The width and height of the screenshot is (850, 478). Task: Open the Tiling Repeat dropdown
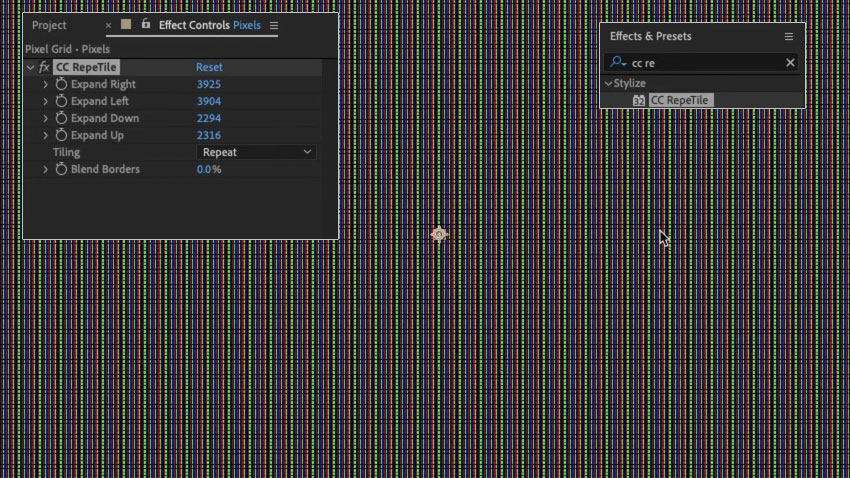point(256,152)
